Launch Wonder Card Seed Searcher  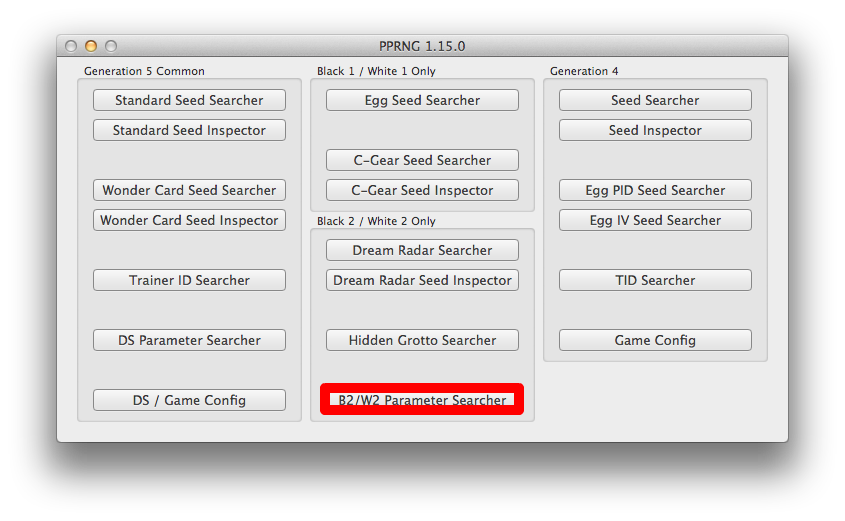coord(189,190)
